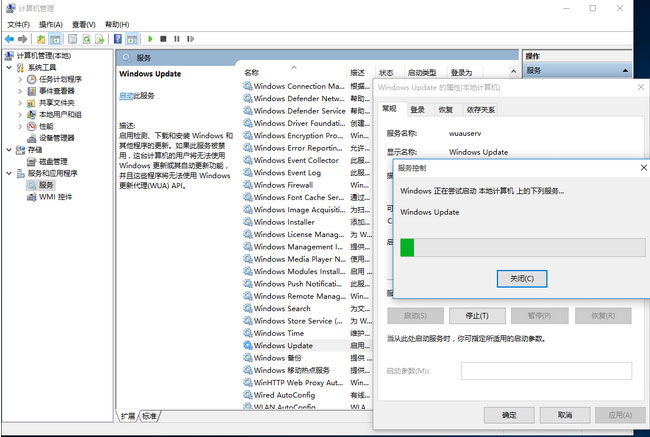Collapse the 存储 tree node
This screenshot has height=437, width=650.
click(x=9, y=150)
